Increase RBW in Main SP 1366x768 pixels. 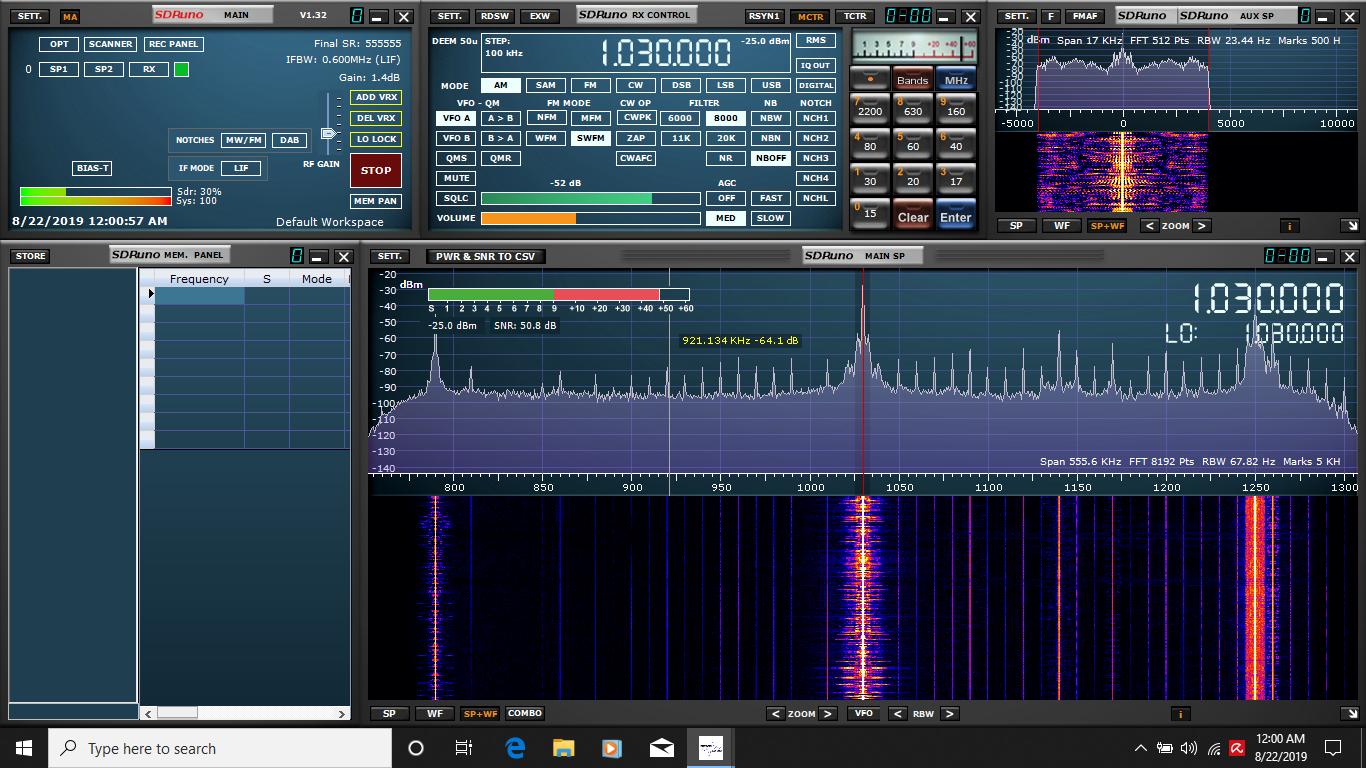coord(950,714)
